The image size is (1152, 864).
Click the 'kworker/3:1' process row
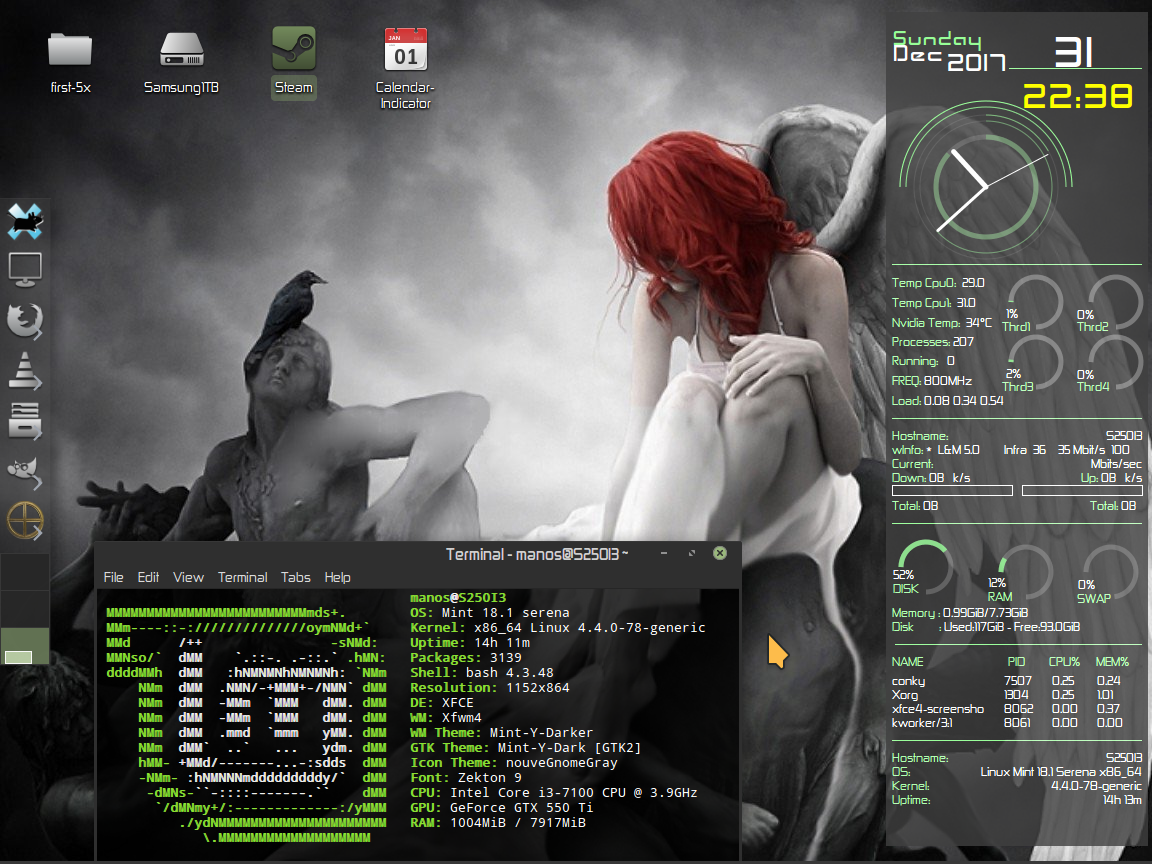click(1007, 723)
